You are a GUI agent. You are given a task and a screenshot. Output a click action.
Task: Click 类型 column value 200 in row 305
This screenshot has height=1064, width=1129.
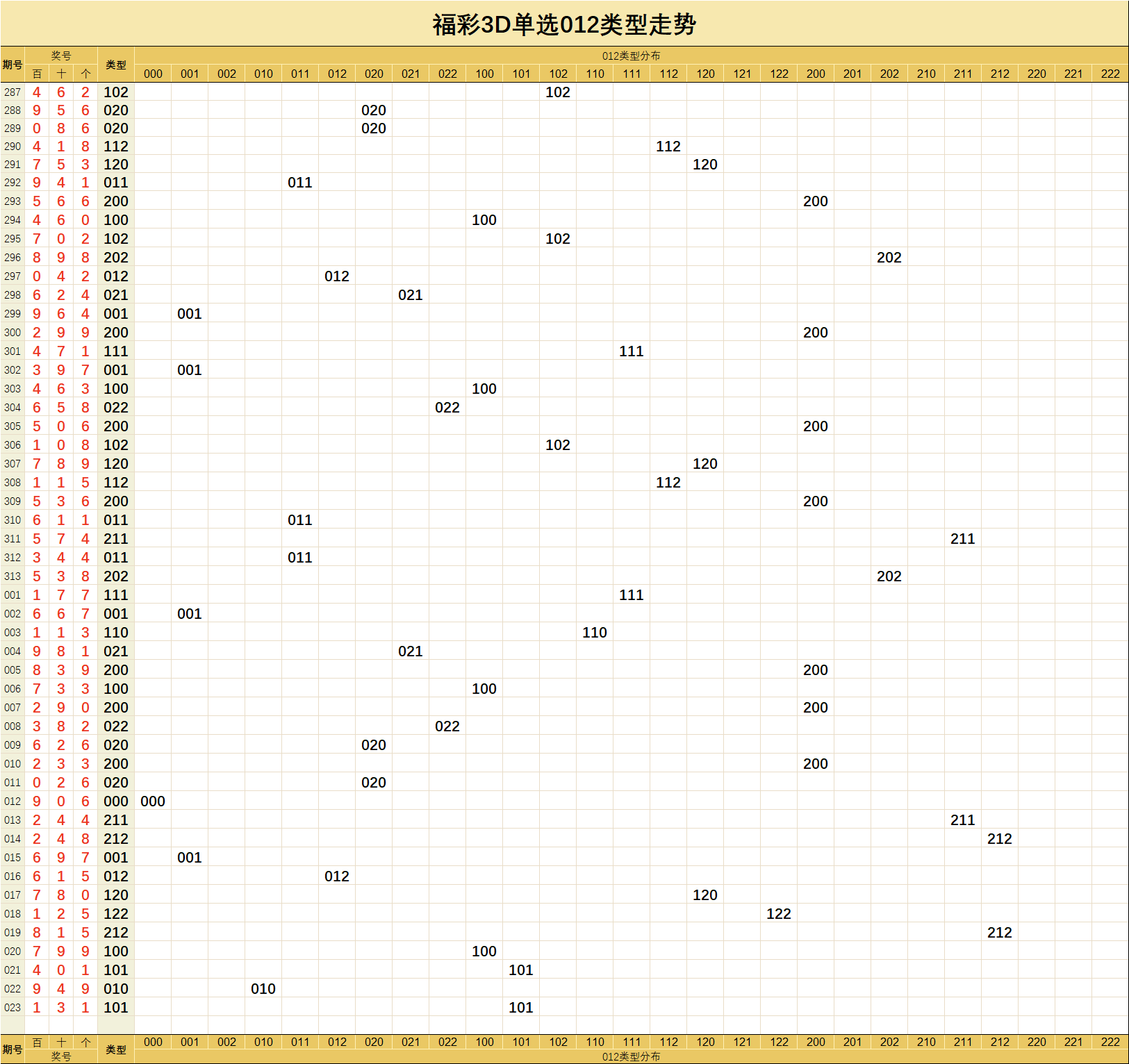(116, 426)
